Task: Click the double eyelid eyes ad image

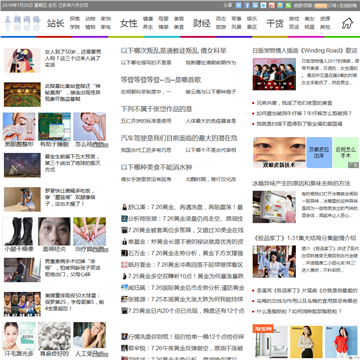Action: click(x=279, y=152)
